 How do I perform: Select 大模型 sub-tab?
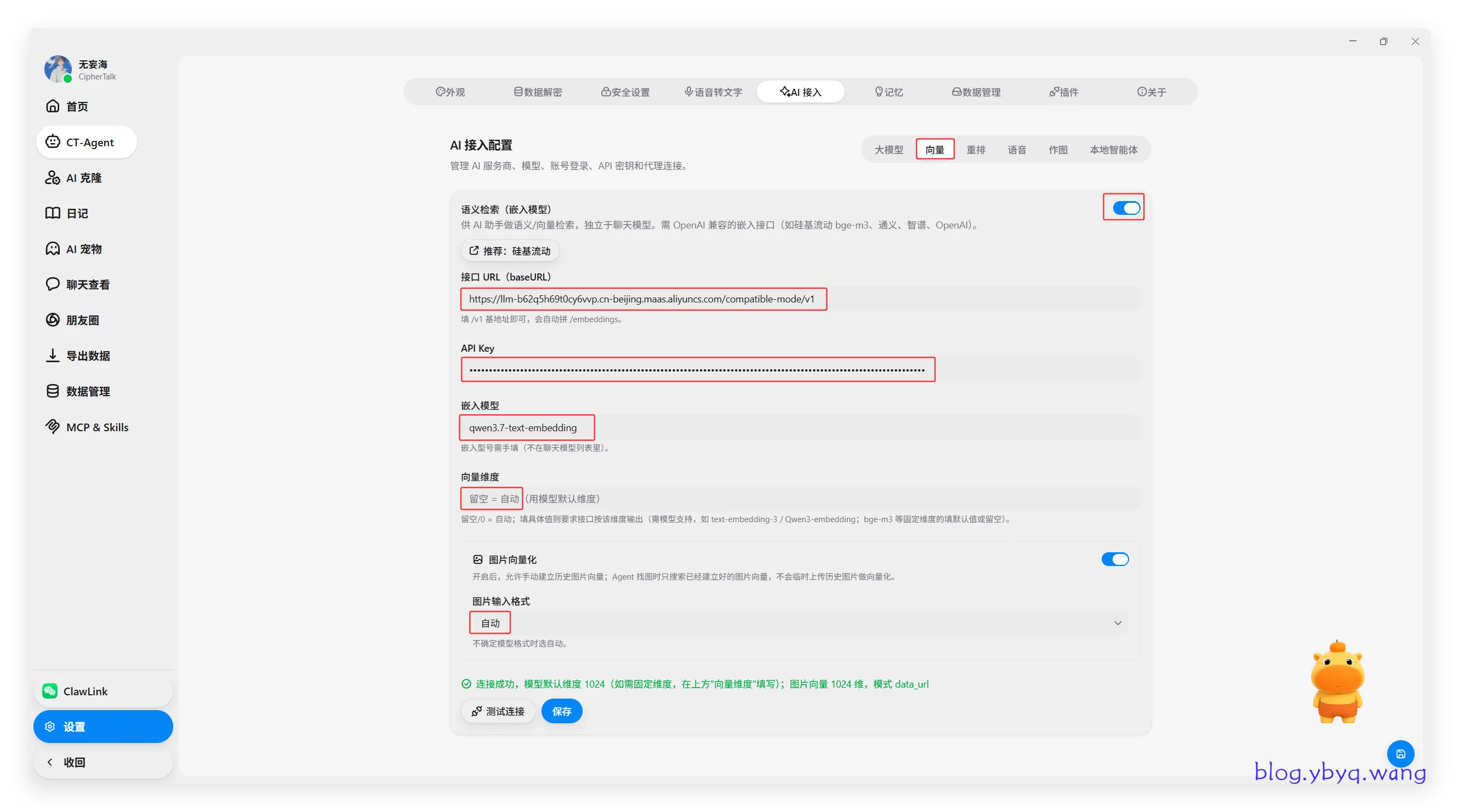(x=888, y=150)
